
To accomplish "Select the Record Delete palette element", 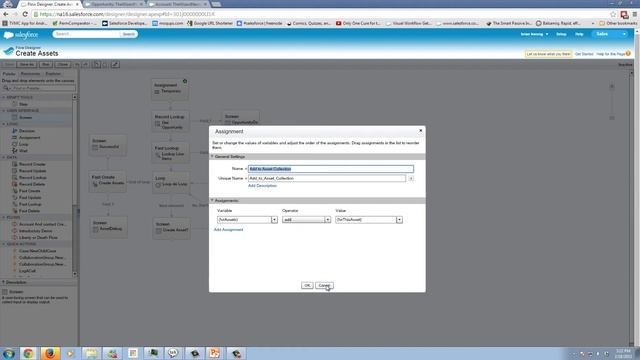I will click(32, 184).
